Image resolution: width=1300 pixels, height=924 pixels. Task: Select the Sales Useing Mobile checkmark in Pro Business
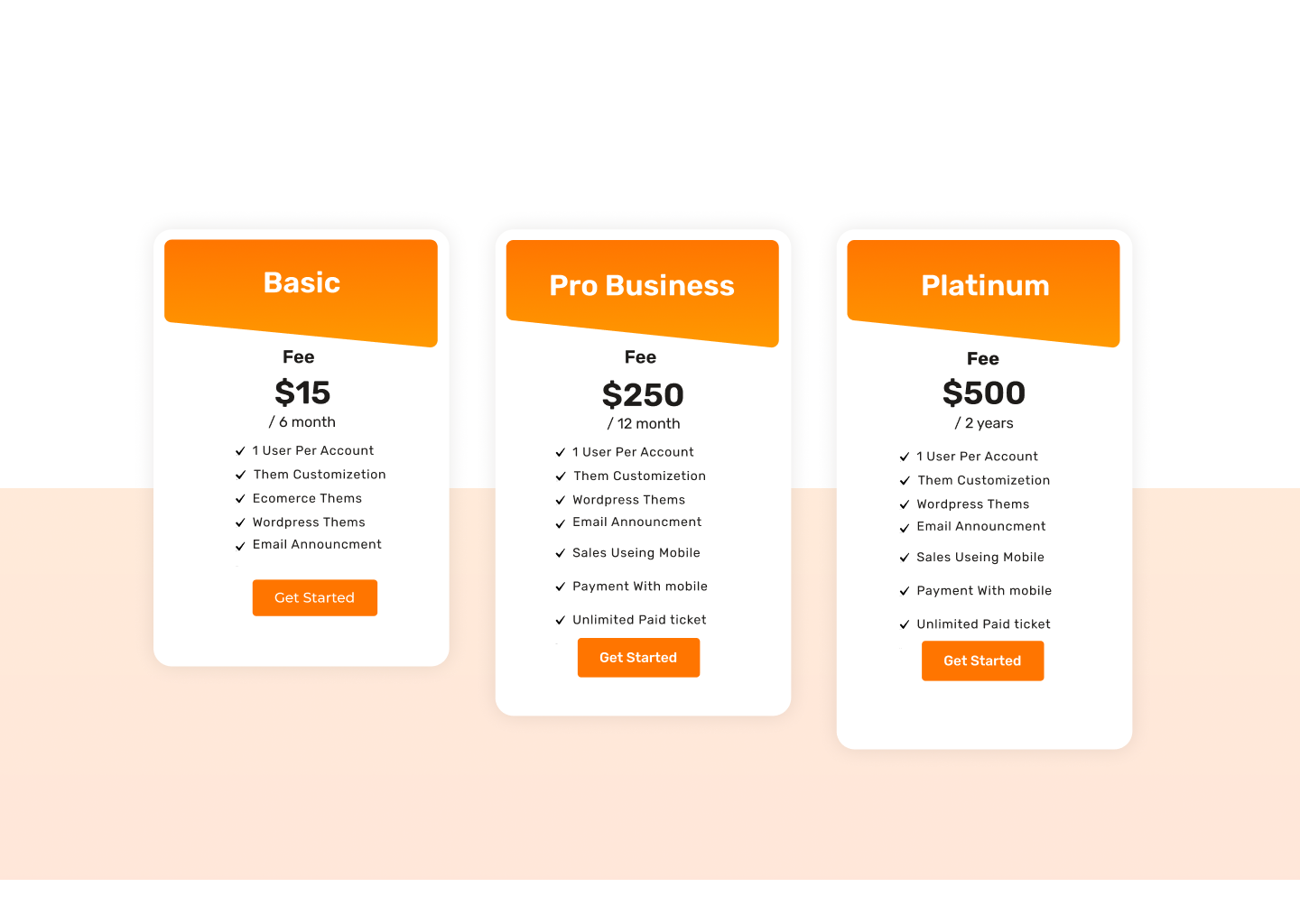click(x=560, y=554)
